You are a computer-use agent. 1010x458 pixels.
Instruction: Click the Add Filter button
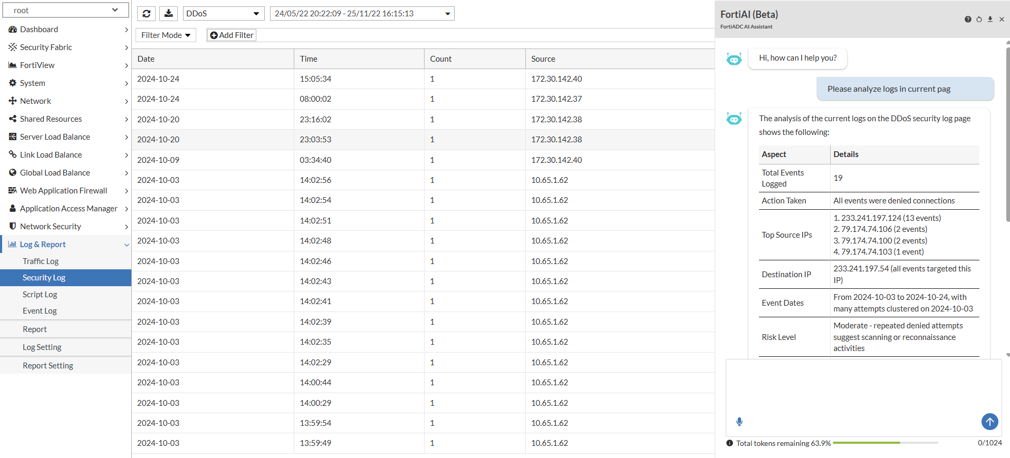[x=231, y=35]
